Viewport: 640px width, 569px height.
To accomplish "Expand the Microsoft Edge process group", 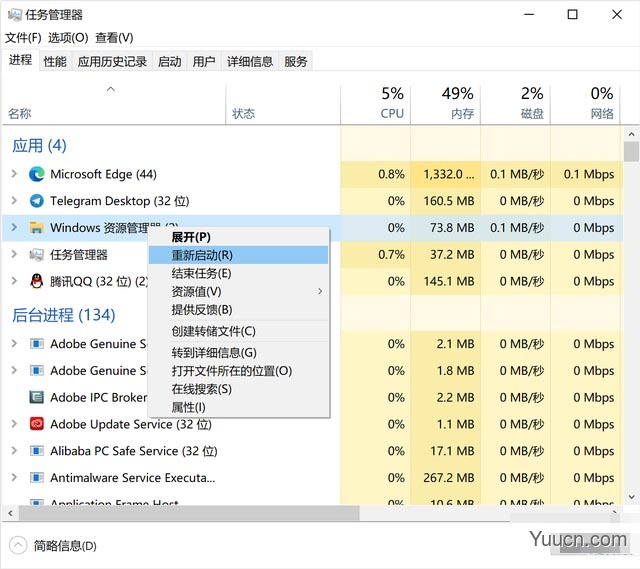I will point(14,174).
